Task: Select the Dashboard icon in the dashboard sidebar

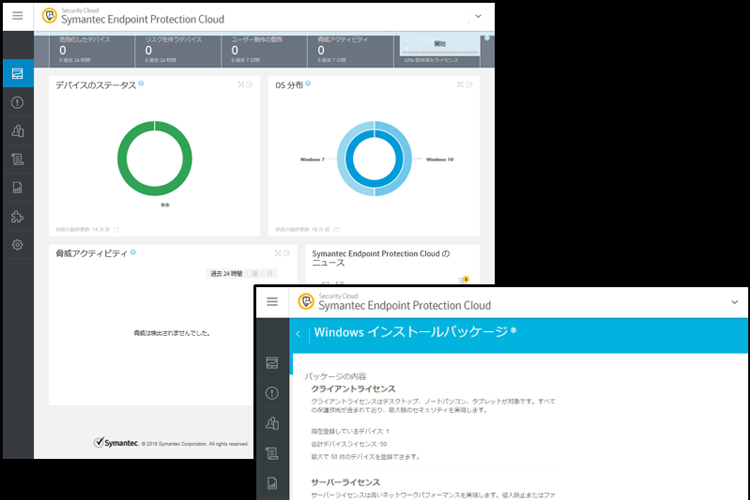Action: (18, 73)
